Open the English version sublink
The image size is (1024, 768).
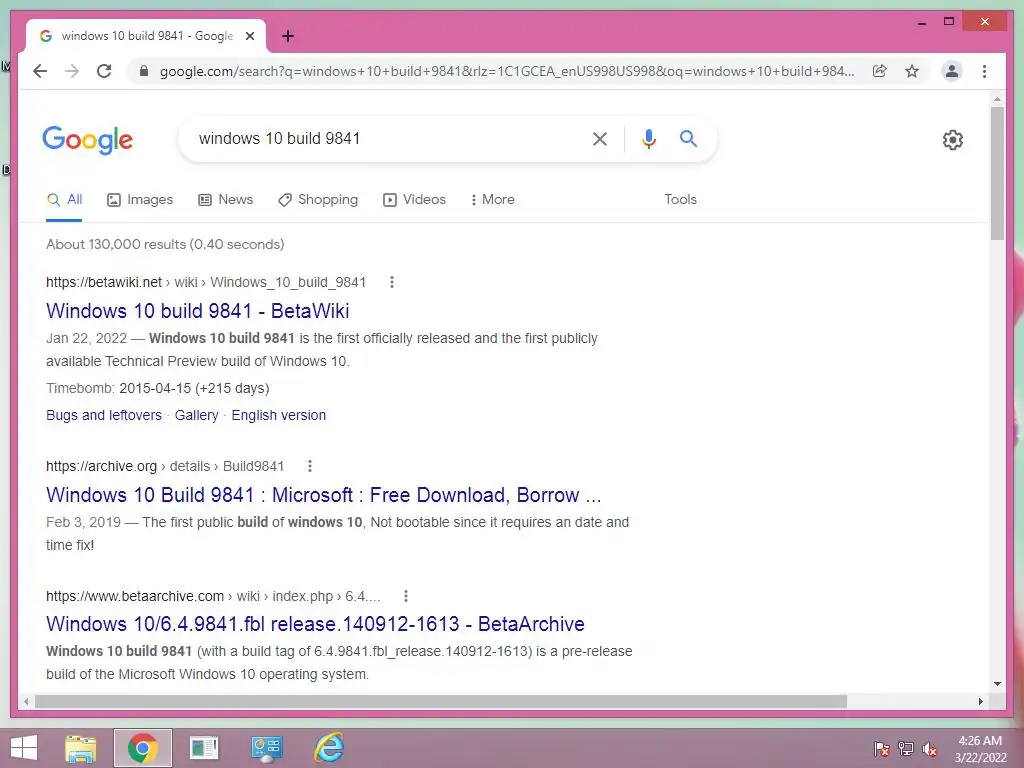[x=279, y=415]
